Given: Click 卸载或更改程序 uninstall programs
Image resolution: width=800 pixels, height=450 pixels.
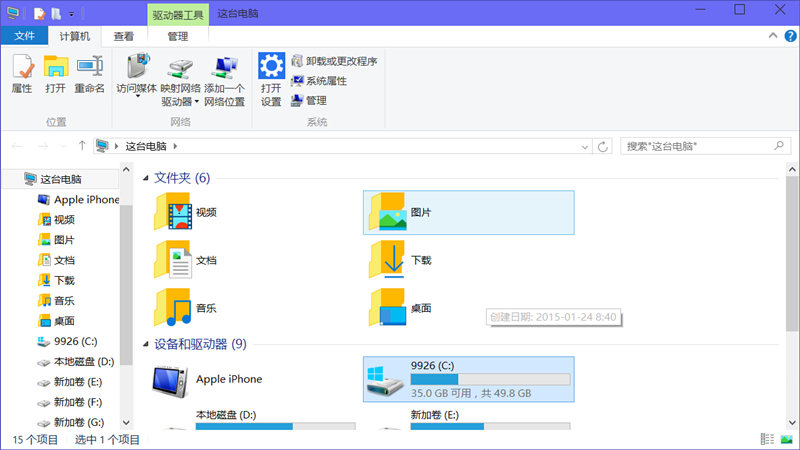Looking at the screenshot, I should [334, 61].
